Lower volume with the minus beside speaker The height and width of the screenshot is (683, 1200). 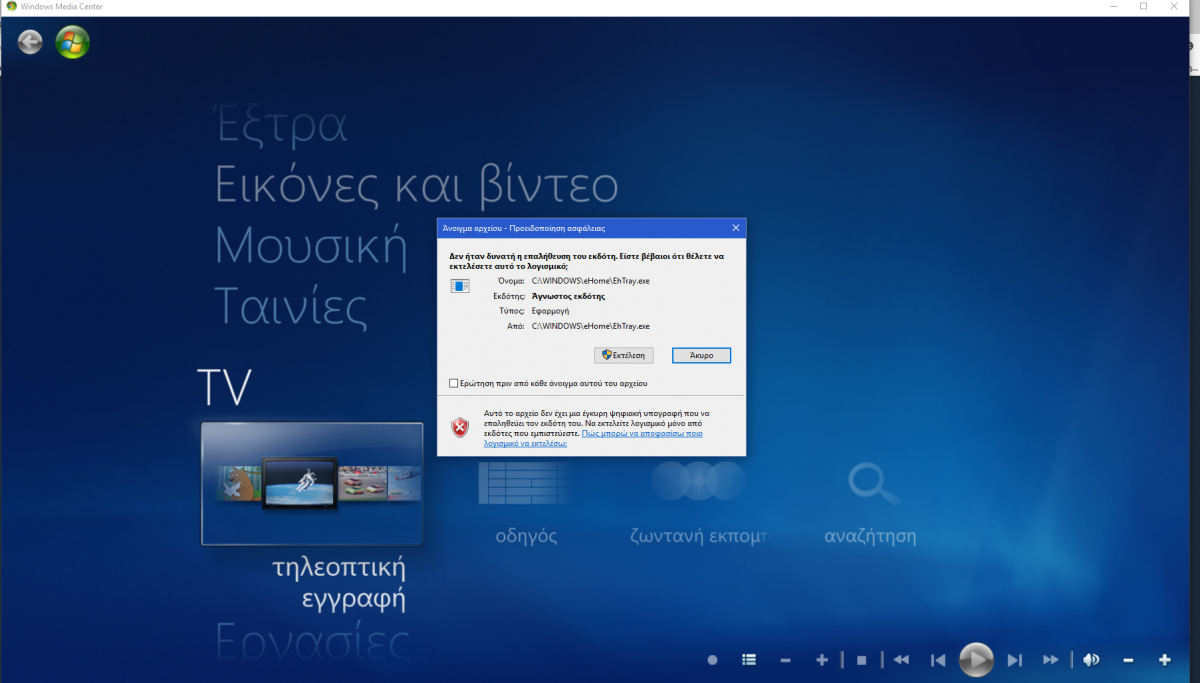click(1128, 660)
